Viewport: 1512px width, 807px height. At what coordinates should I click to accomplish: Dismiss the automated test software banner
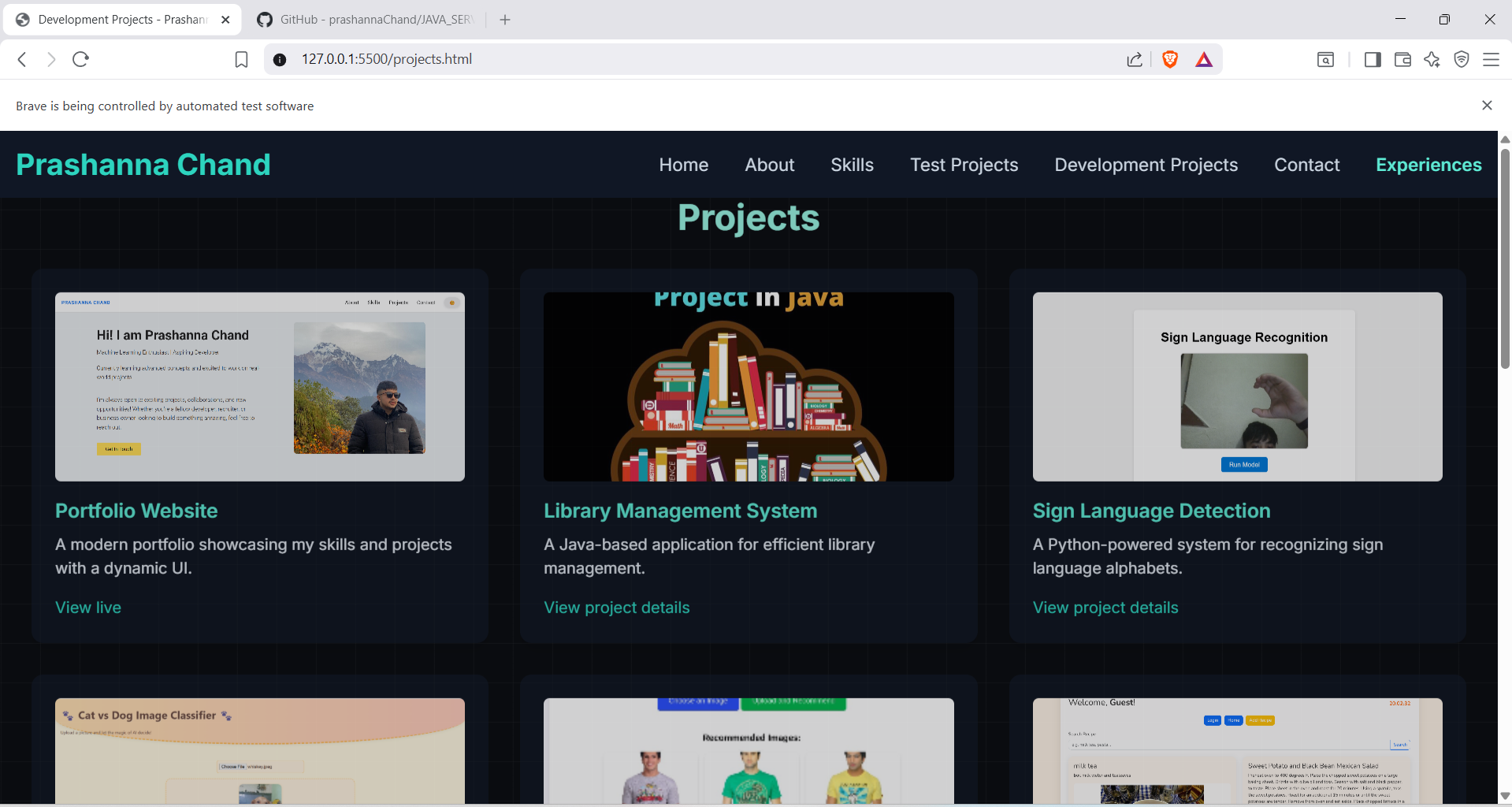coord(1487,106)
